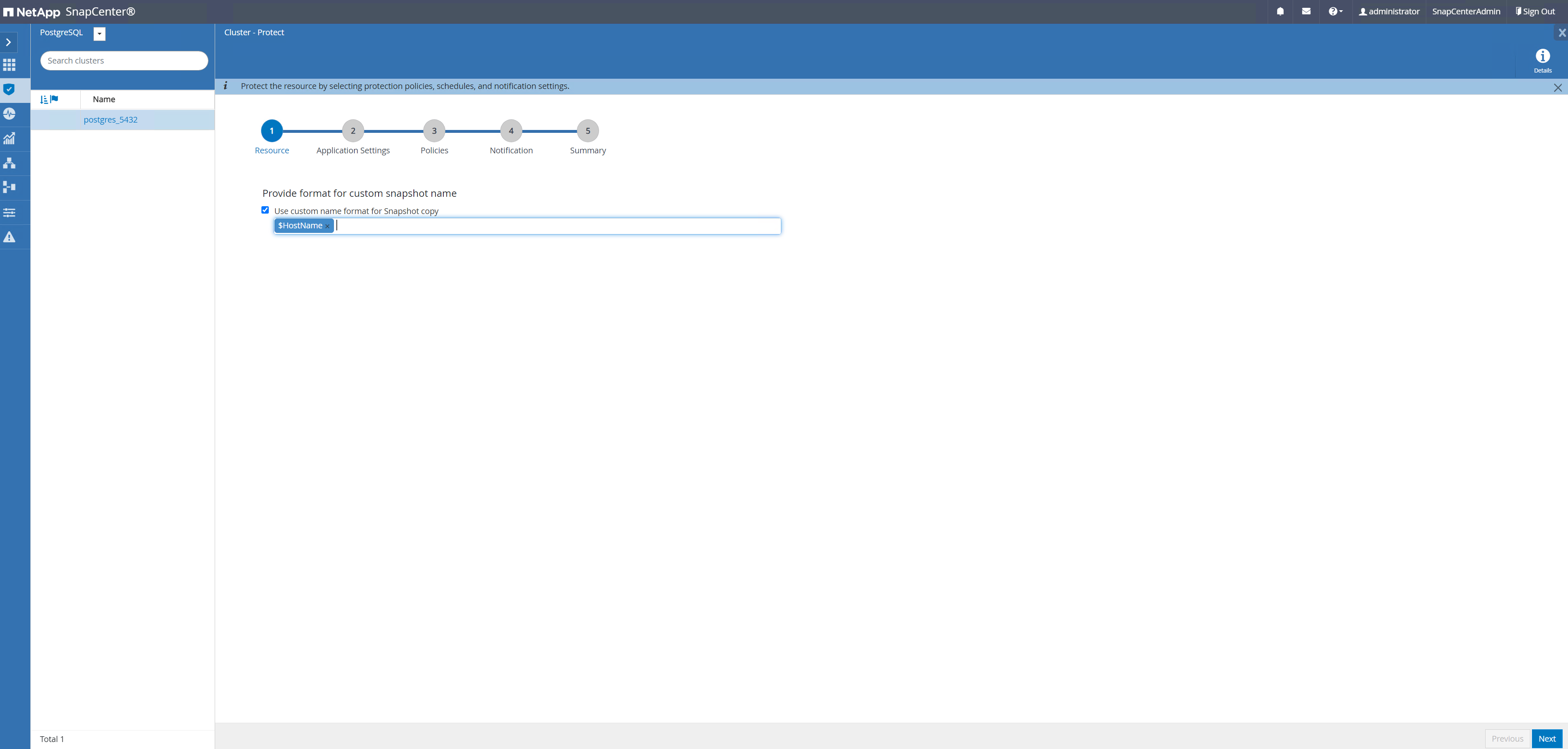Select postgres_5432 cluster resource item

click(110, 119)
